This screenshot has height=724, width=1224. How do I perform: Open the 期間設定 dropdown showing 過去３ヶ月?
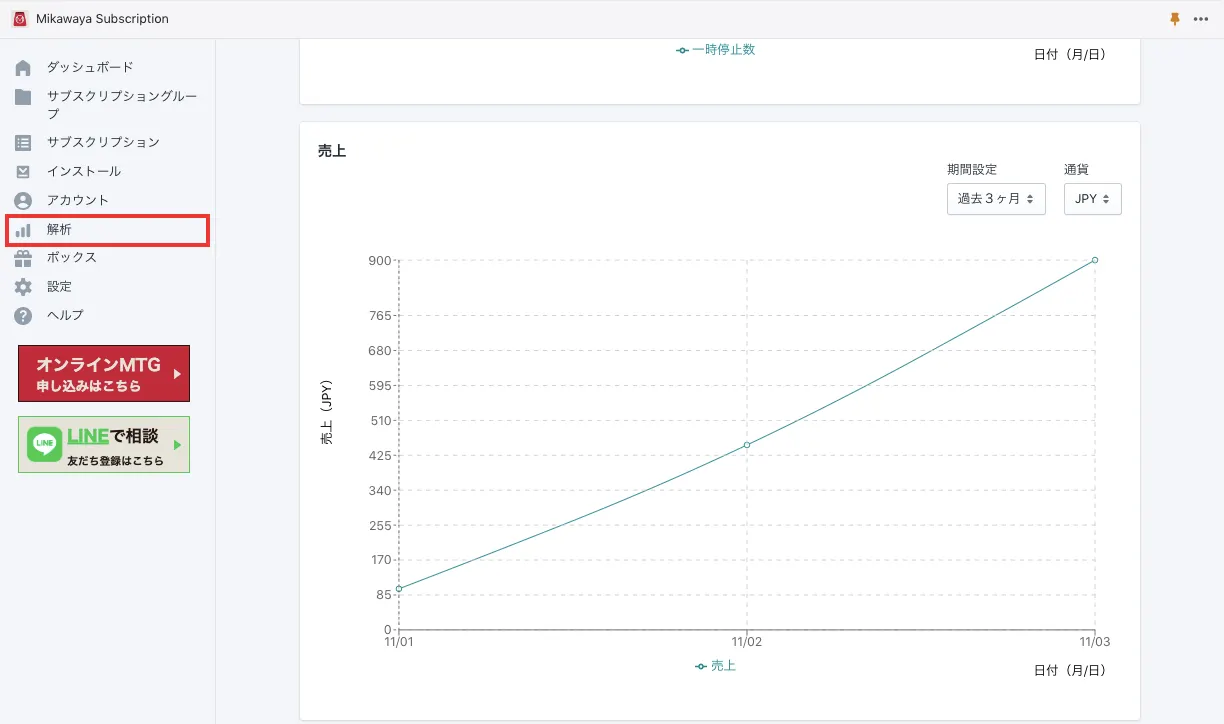[996, 199]
